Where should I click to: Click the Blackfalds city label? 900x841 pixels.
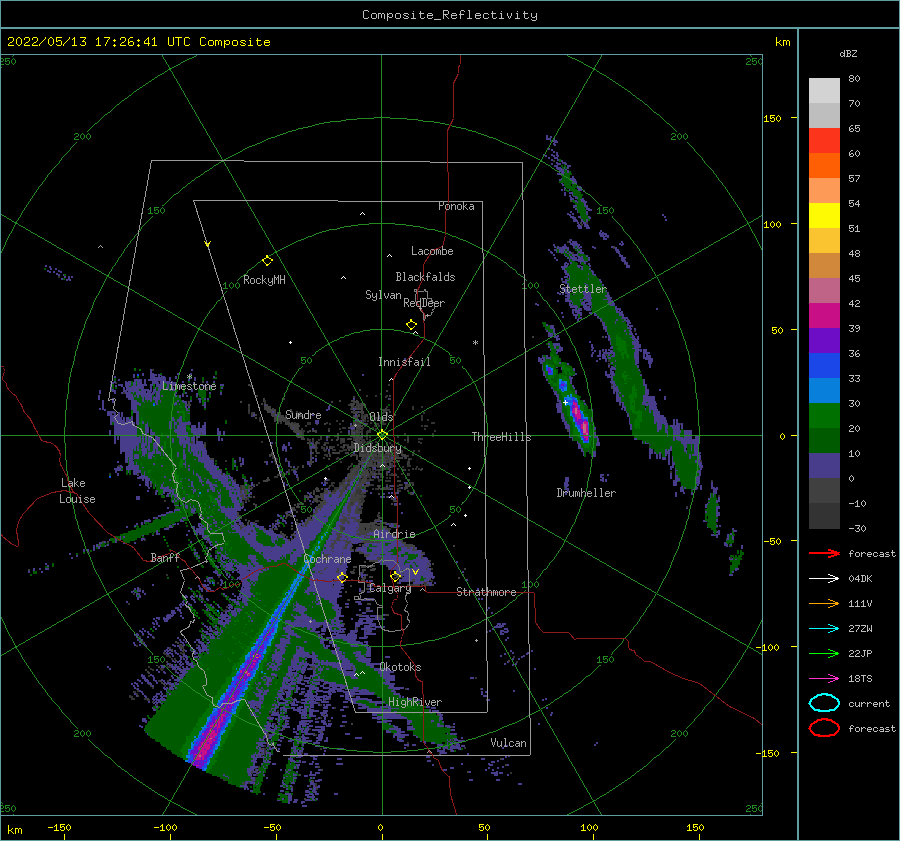425,277
